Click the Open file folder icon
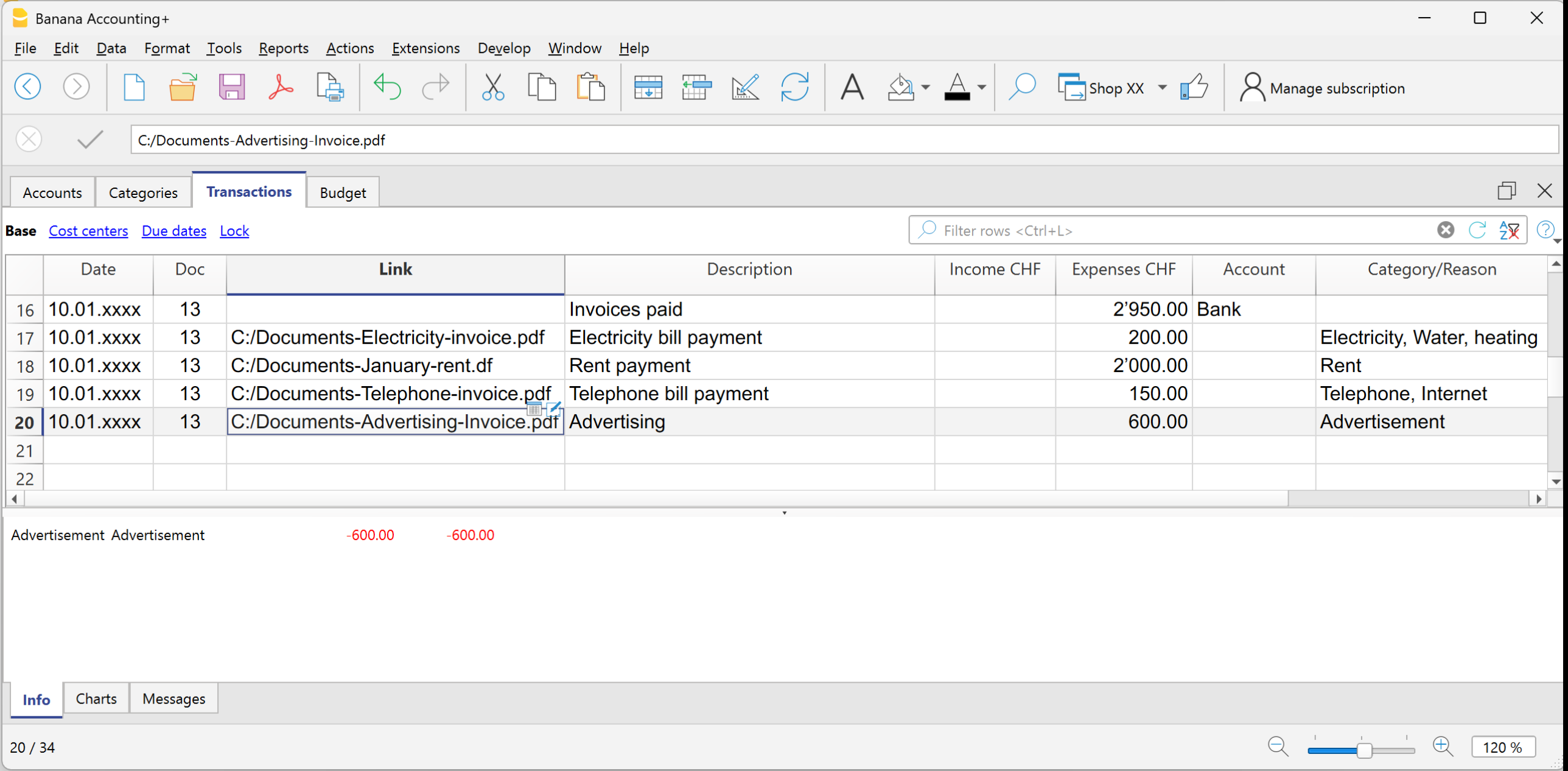The image size is (1568, 771). pos(182,87)
